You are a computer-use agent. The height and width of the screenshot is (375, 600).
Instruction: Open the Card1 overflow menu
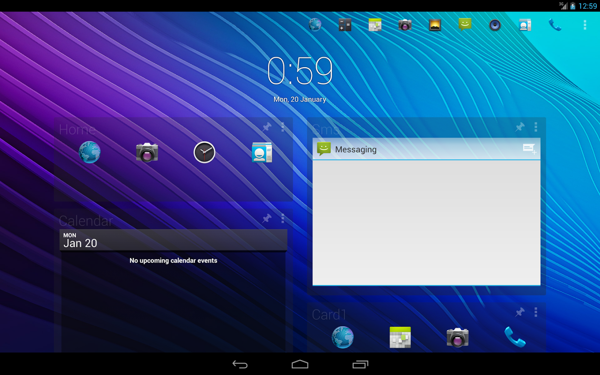pyautogui.click(x=536, y=312)
